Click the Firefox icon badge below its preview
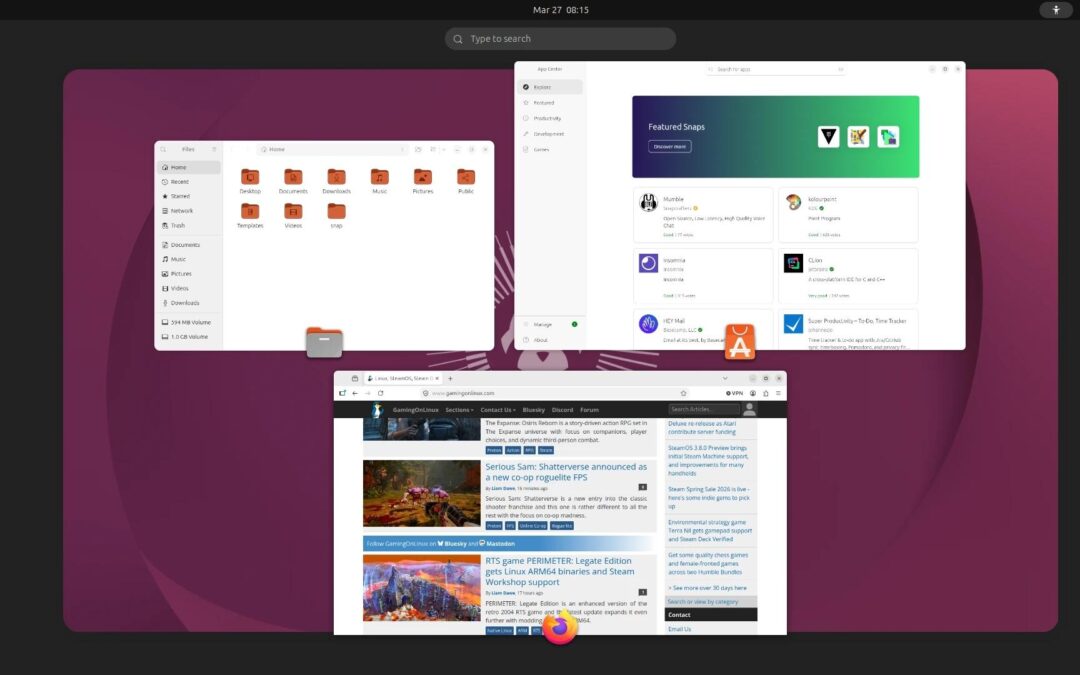 pyautogui.click(x=559, y=627)
